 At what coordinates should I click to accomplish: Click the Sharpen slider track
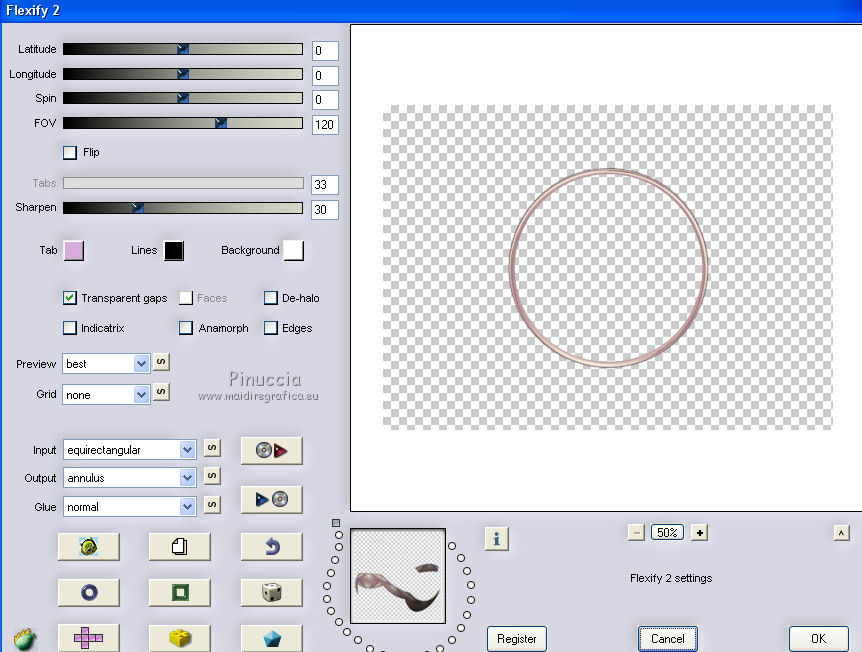click(x=183, y=207)
